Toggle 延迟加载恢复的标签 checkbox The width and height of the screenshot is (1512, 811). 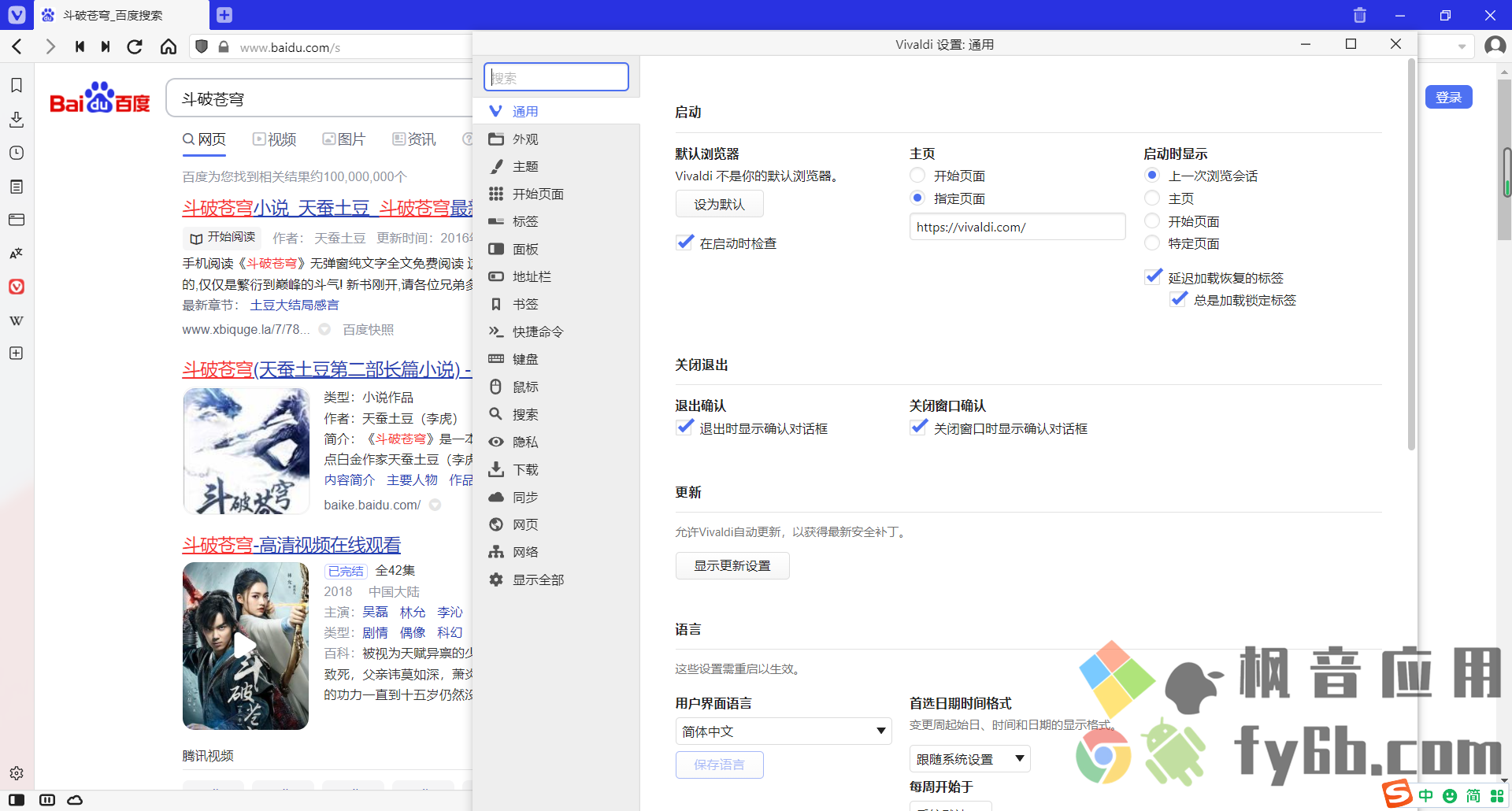1154,277
